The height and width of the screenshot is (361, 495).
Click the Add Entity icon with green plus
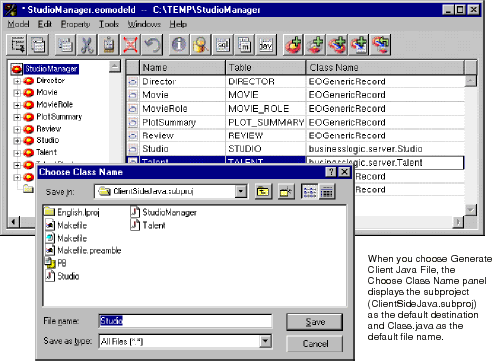[293, 44]
